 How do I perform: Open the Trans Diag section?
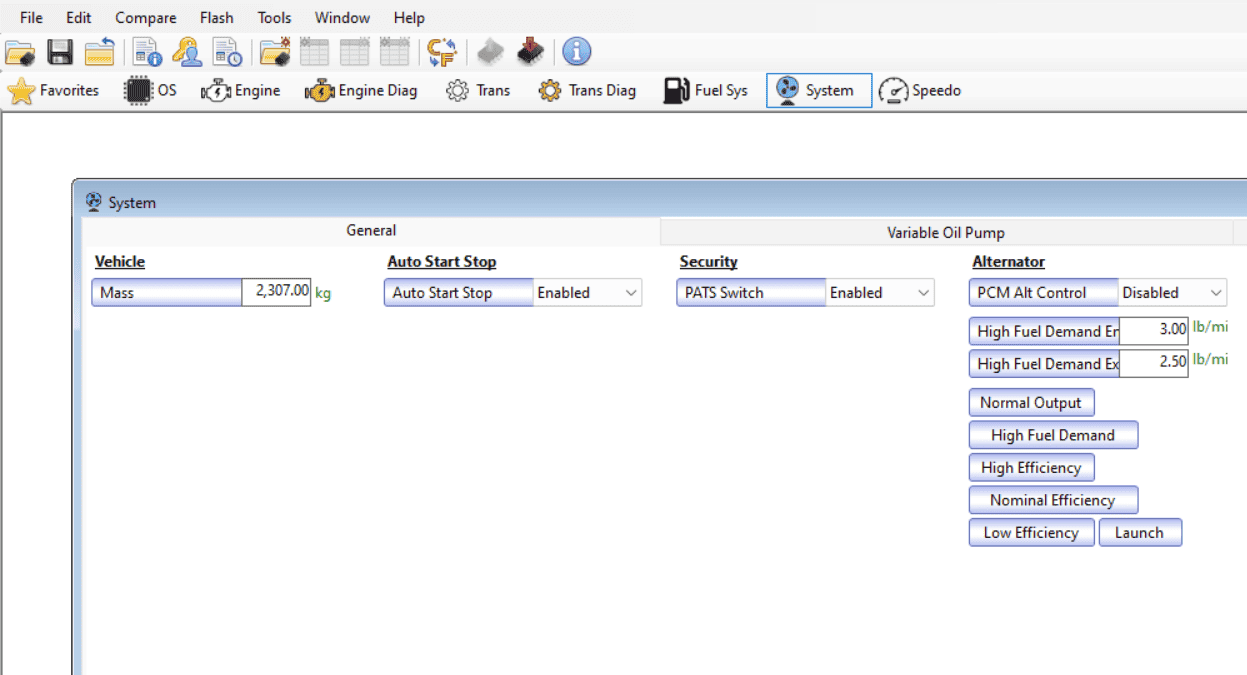587,91
